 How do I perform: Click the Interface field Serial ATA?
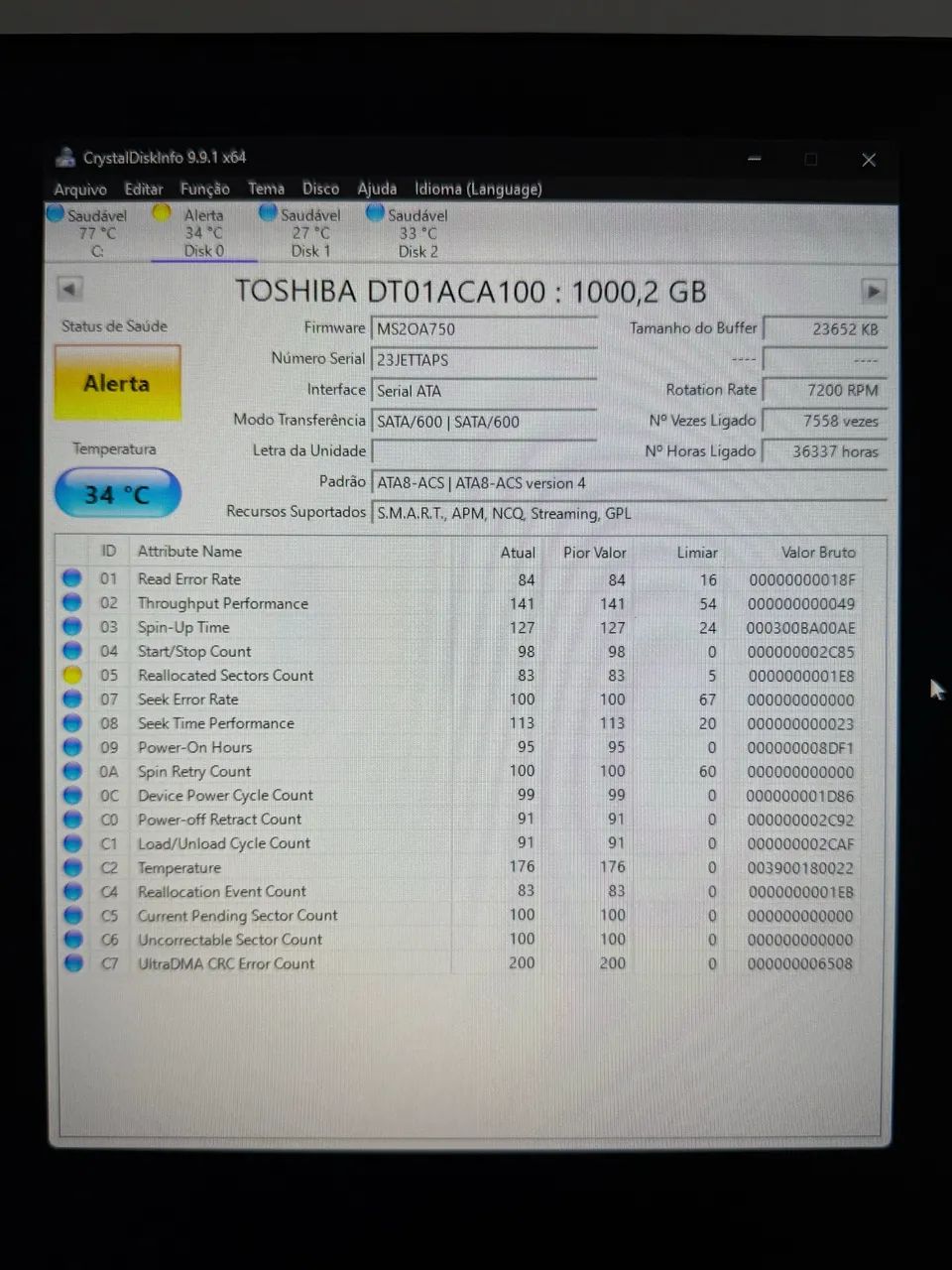pyautogui.click(x=484, y=391)
